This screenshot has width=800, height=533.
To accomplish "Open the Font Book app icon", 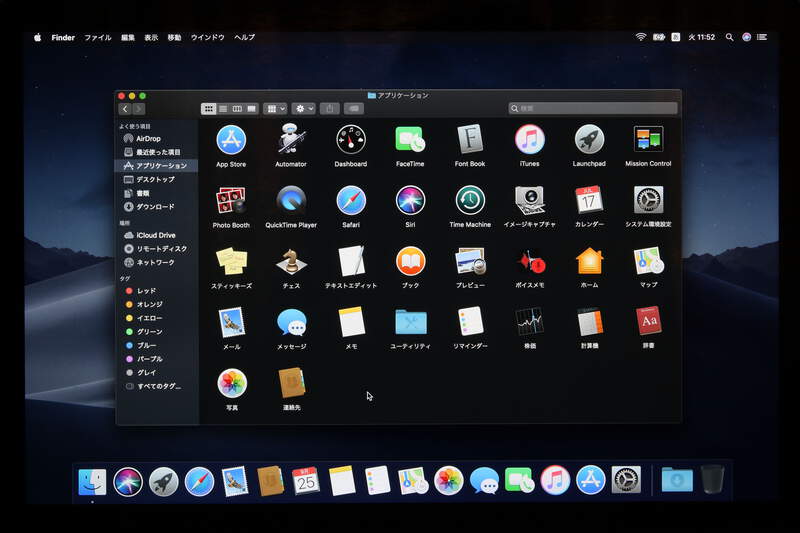I will (x=470, y=139).
